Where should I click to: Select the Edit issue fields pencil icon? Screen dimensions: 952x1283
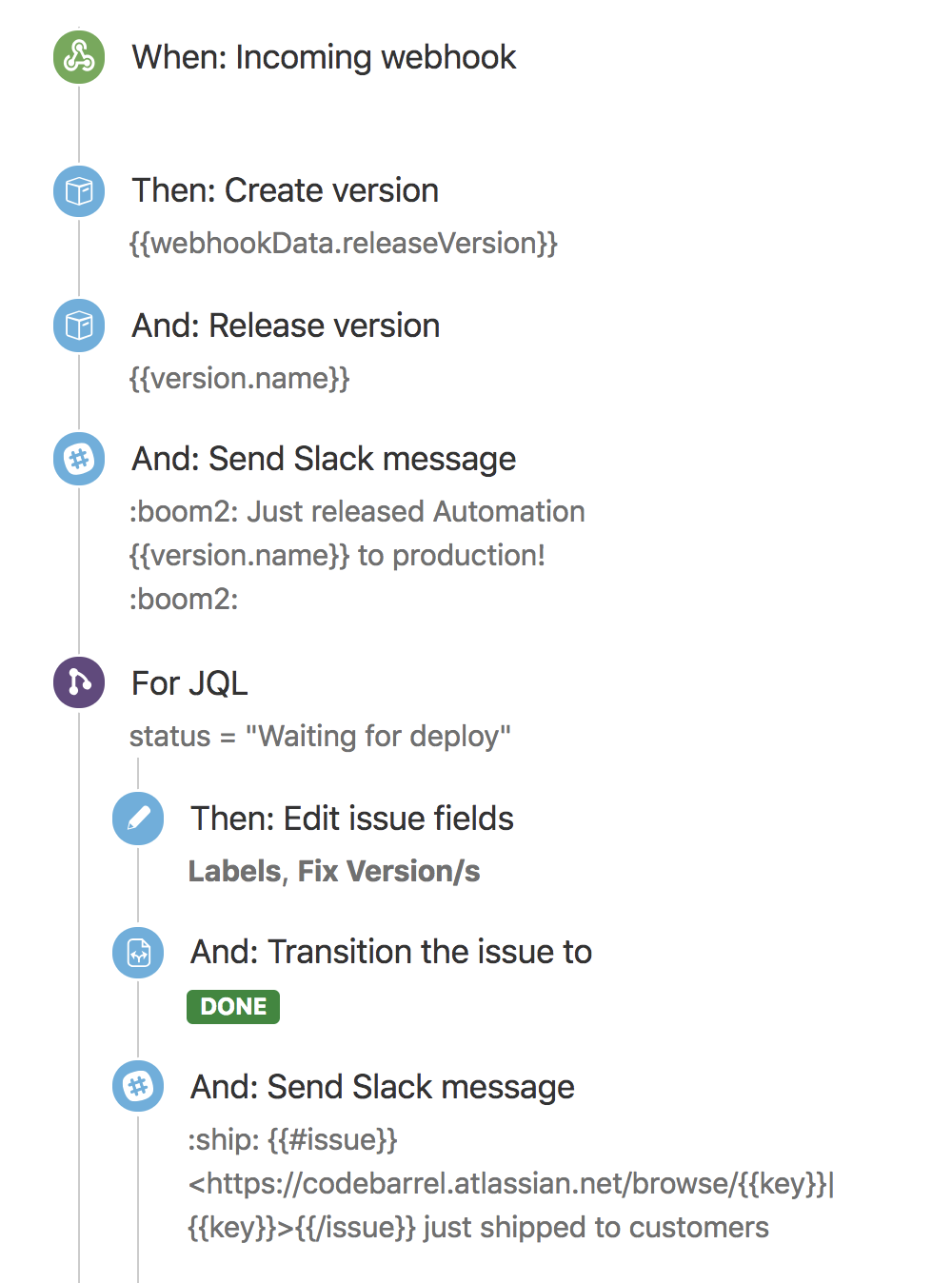point(138,819)
